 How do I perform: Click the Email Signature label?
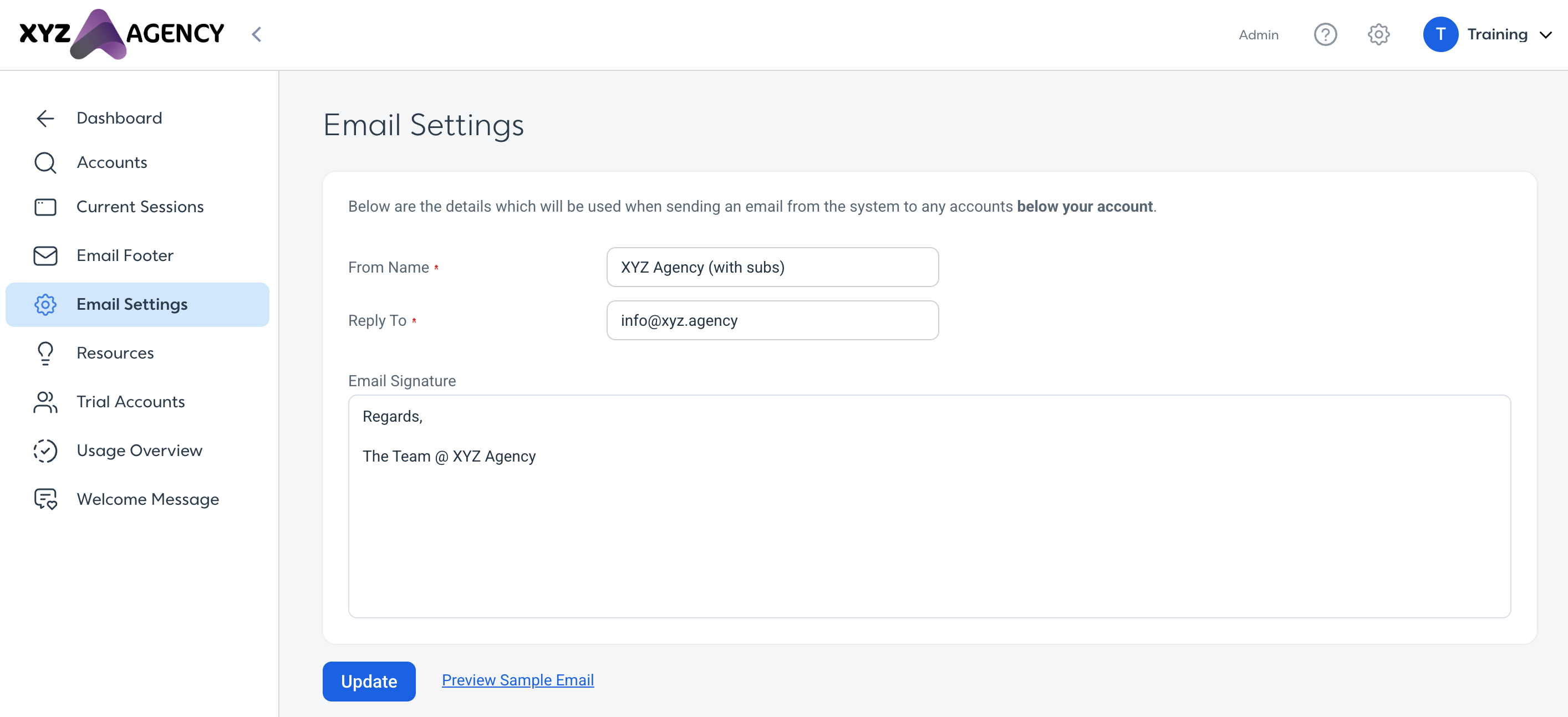tap(402, 381)
